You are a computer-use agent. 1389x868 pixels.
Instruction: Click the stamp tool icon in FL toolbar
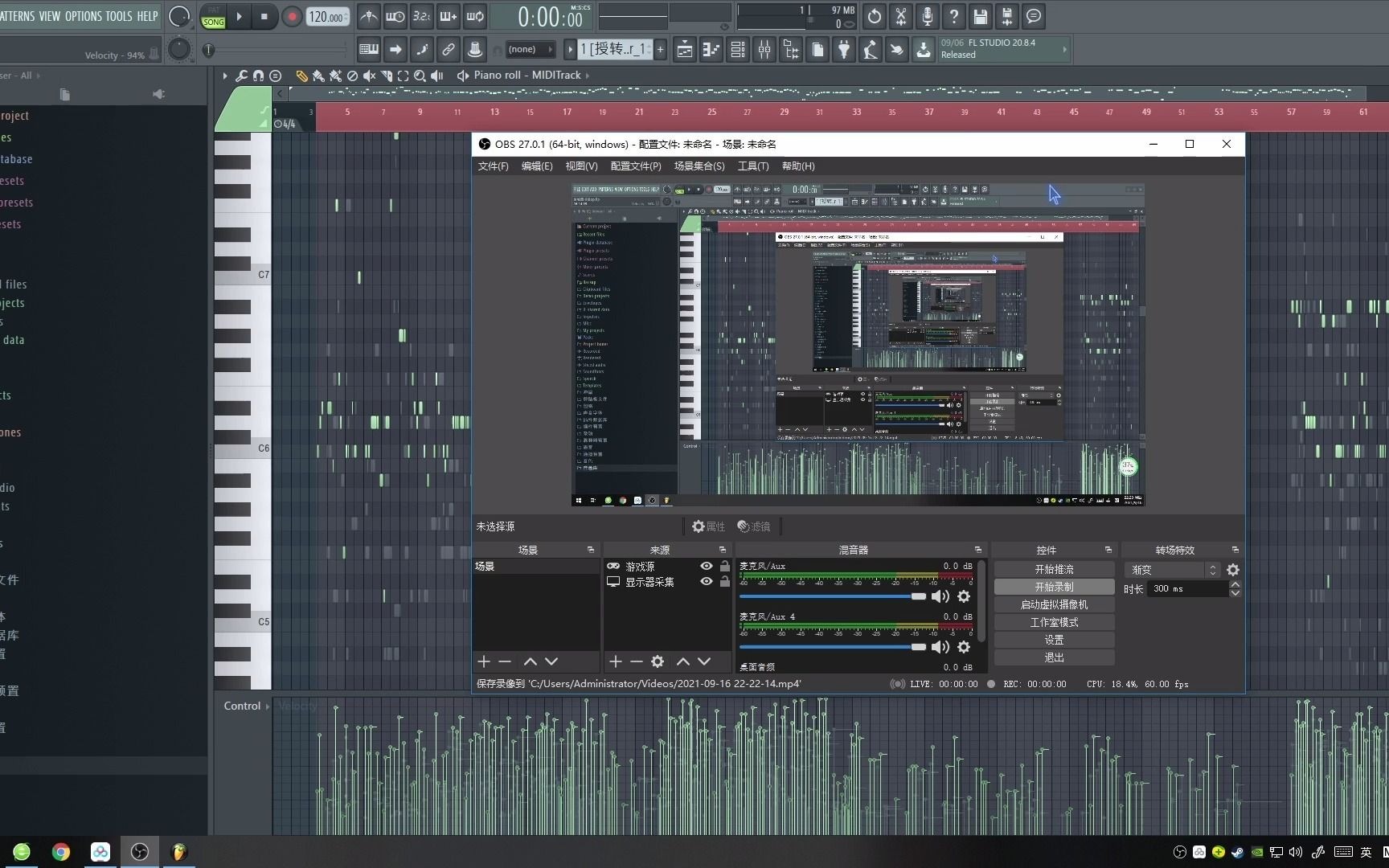coord(475,50)
